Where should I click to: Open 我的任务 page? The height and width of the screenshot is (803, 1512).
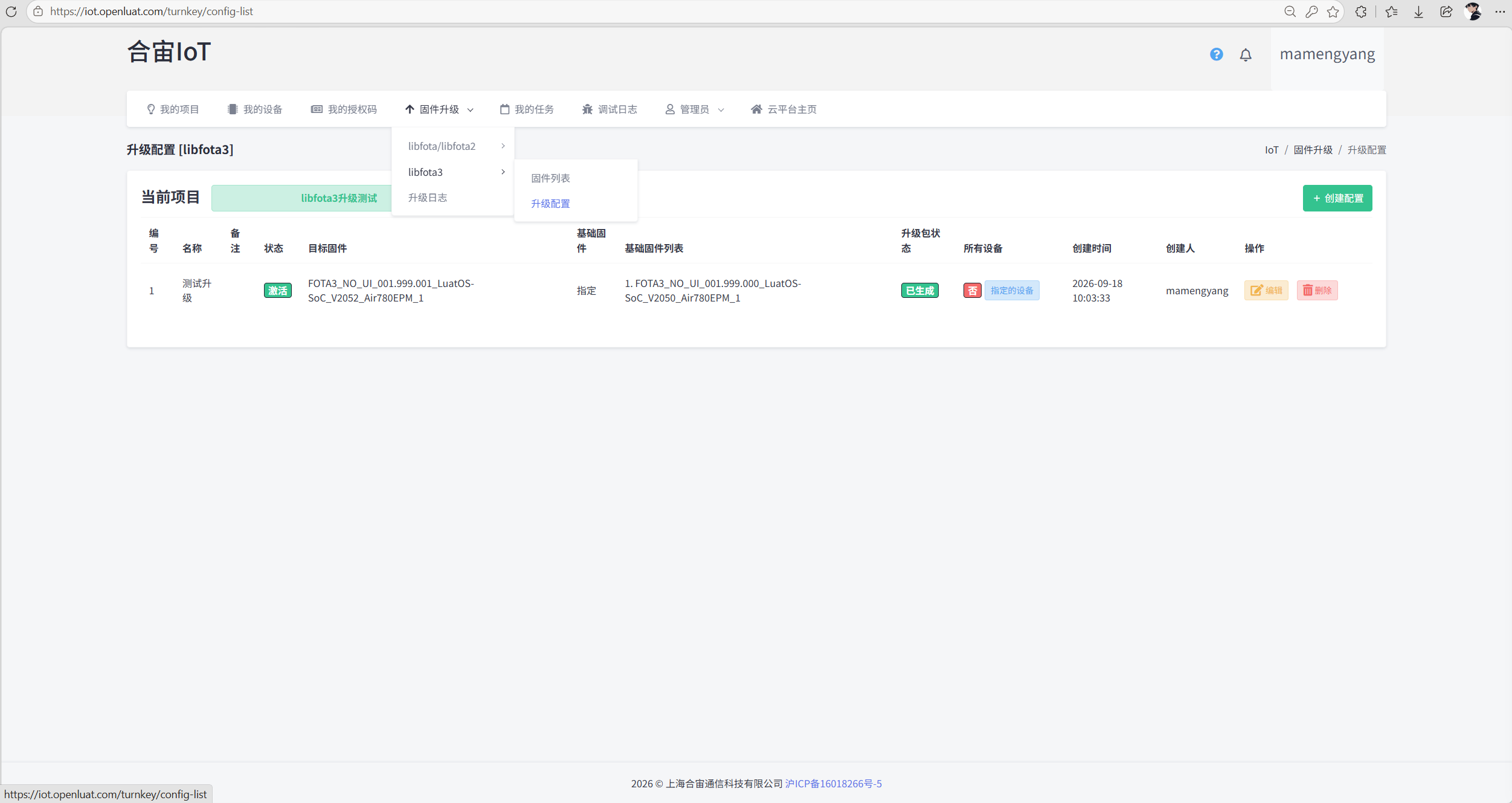click(527, 109)
